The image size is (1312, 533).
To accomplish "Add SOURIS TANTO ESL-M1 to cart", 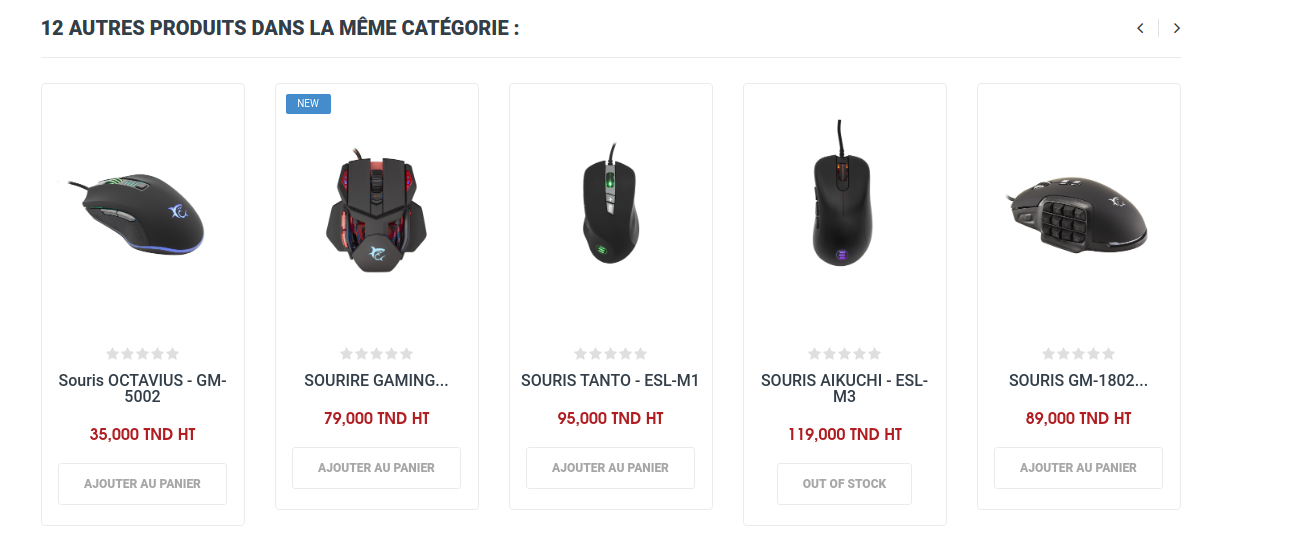I will pos(611,468).
